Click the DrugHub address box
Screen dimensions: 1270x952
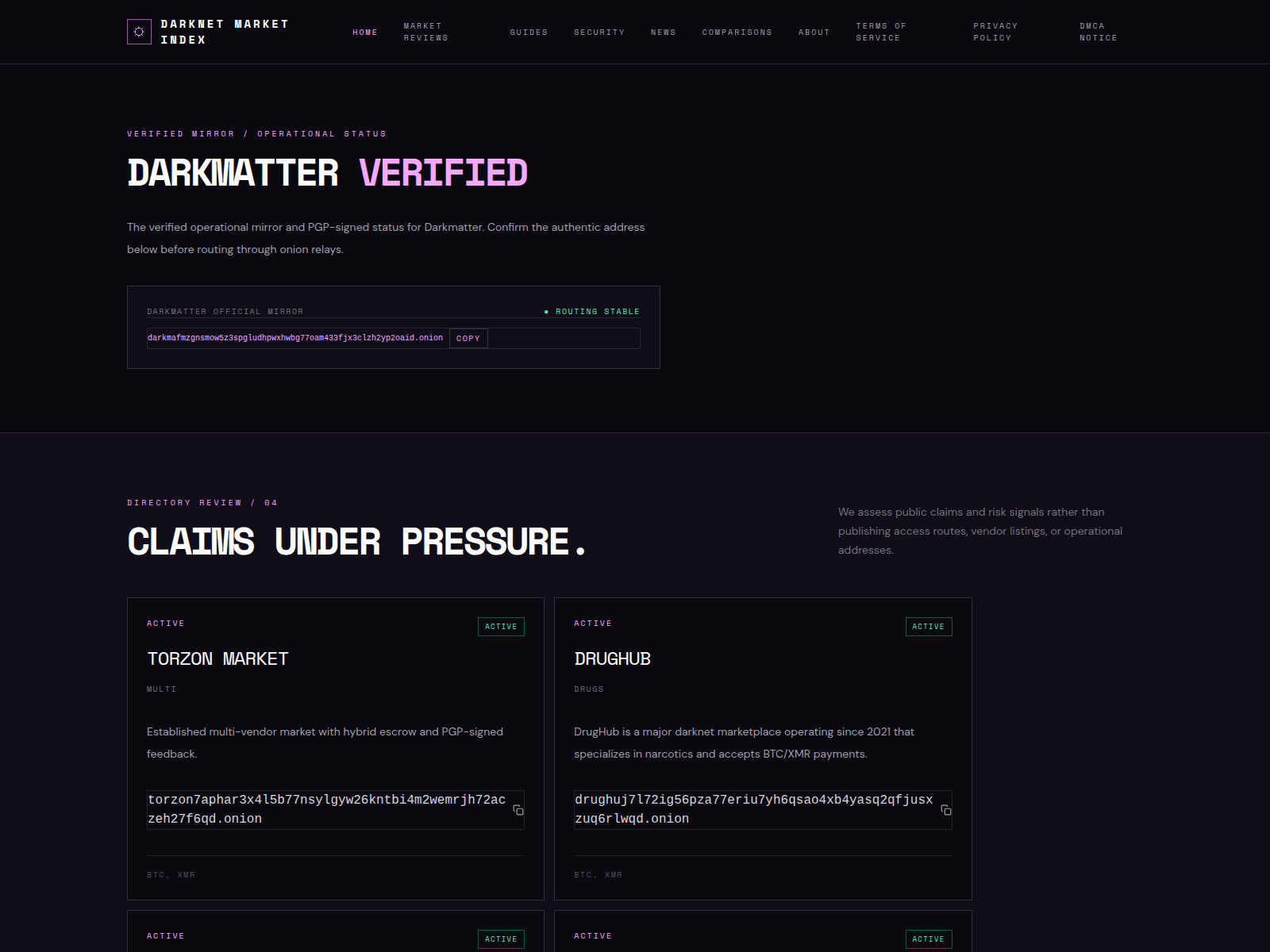[763, 809]
